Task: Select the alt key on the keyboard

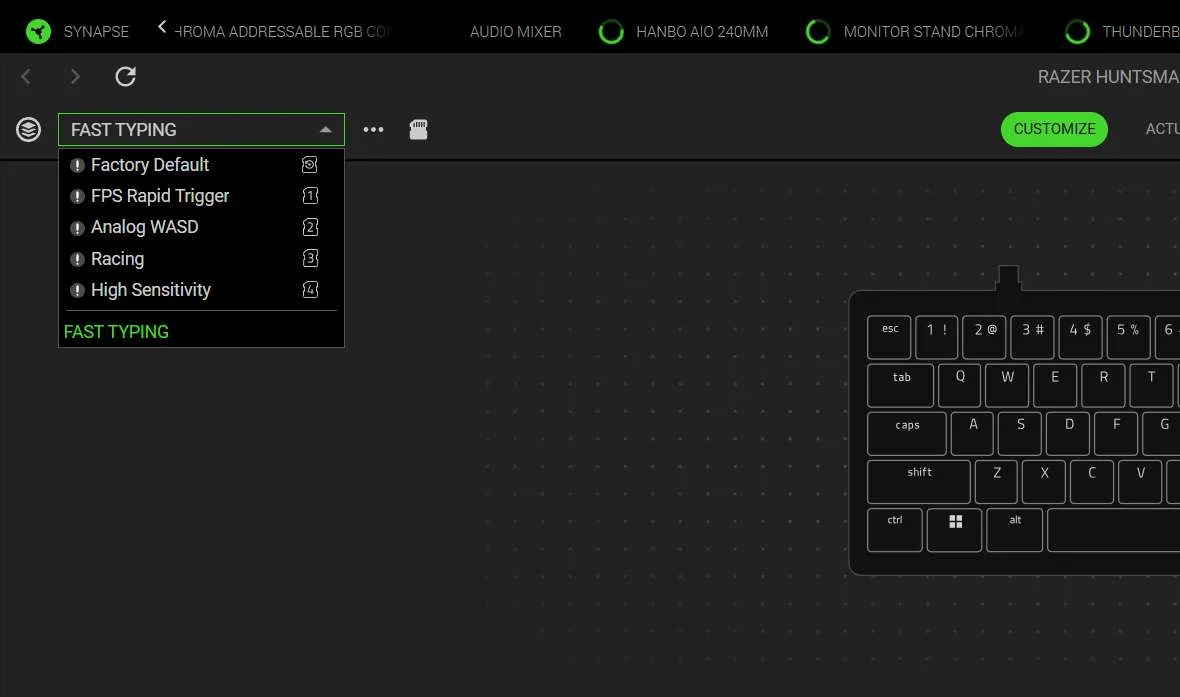Action: [1014, 530]
